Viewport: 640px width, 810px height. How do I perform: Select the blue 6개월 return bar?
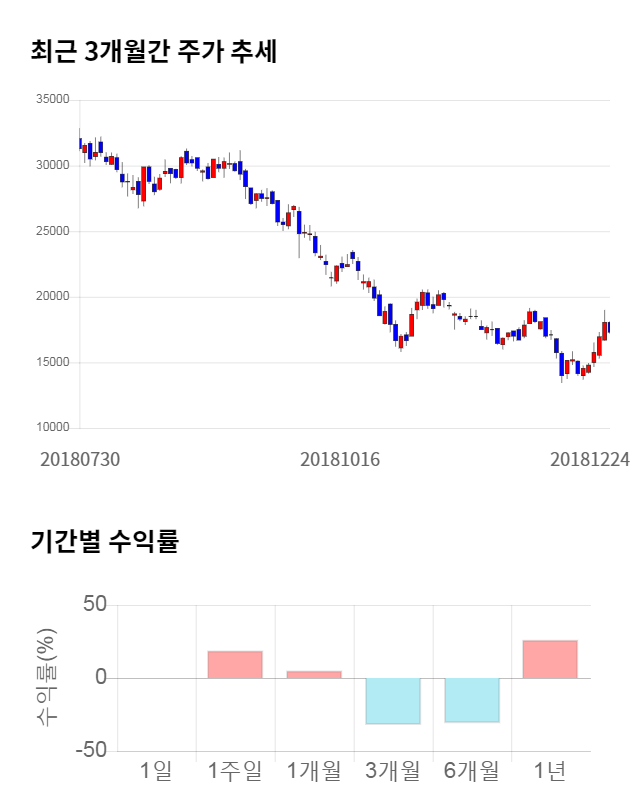tap(472, 700)
